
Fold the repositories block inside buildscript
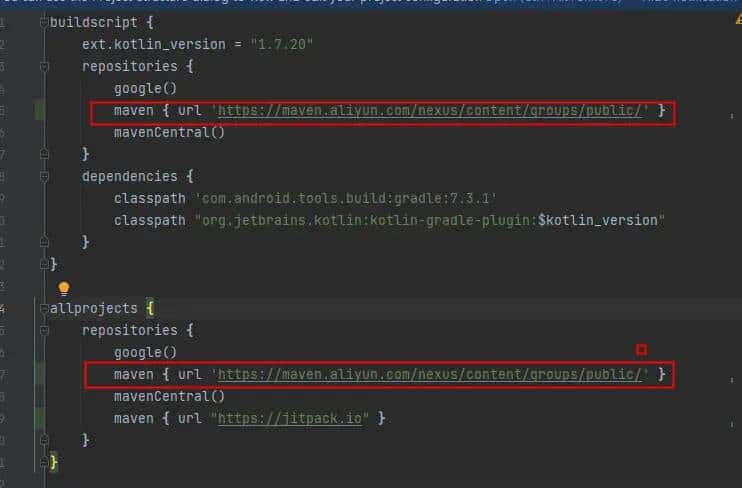(44, 66)
